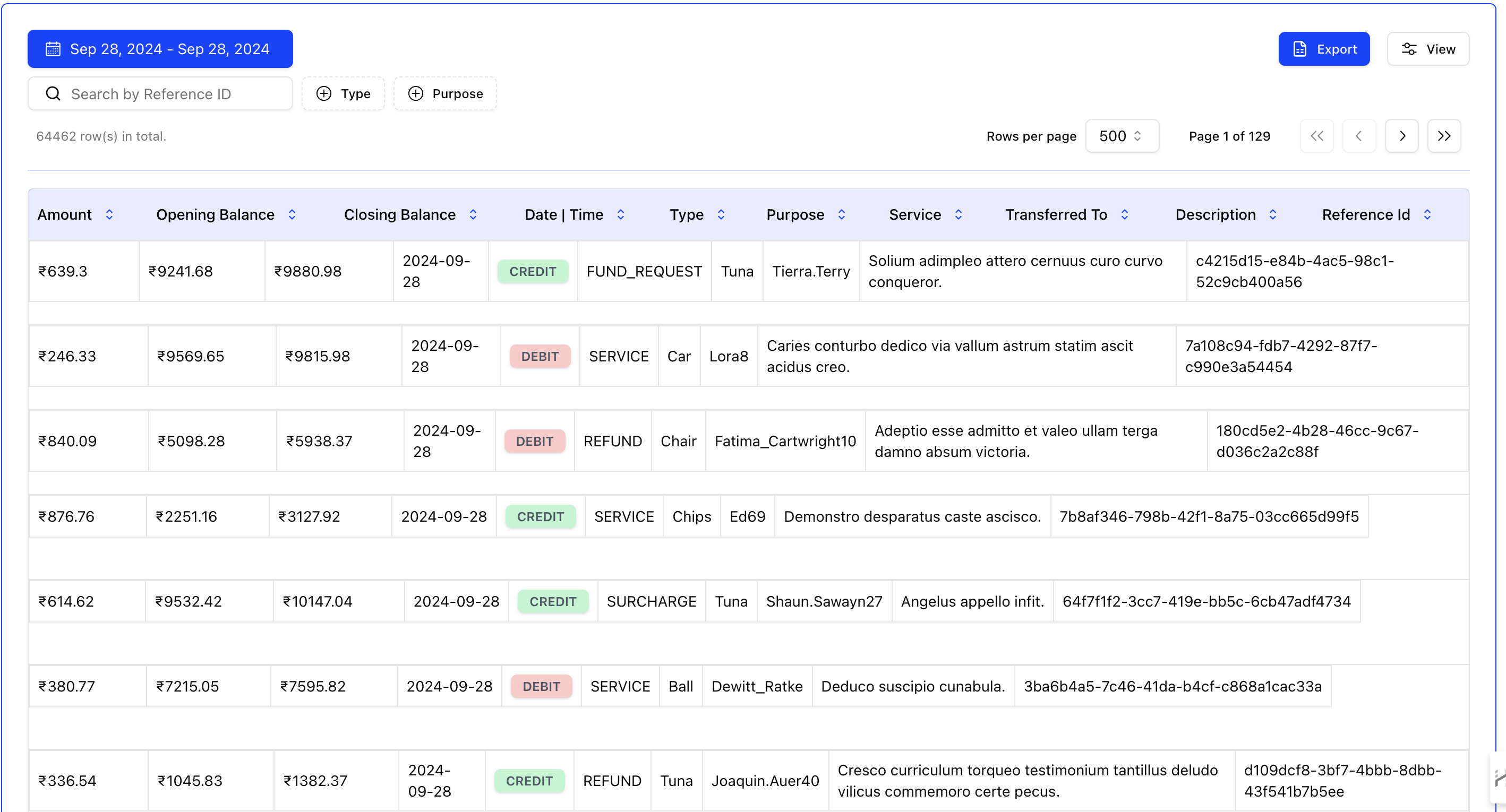Go to the first page
Image resolution: width=1506 pixels, height=812 pixels.
coord(1316,136)
